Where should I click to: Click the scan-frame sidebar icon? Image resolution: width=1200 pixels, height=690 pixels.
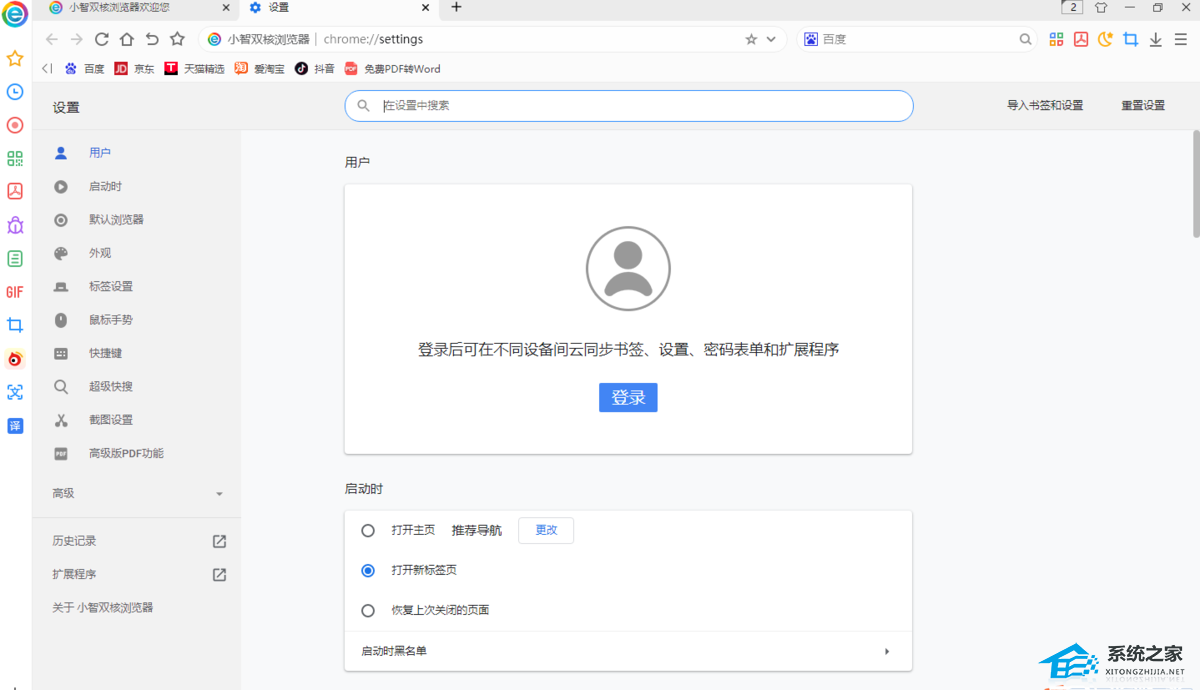15,392
